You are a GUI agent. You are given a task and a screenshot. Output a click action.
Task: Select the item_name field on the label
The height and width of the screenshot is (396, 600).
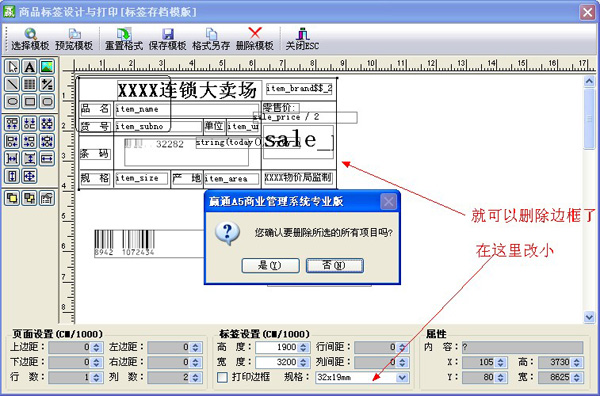(x=187, y=109)
